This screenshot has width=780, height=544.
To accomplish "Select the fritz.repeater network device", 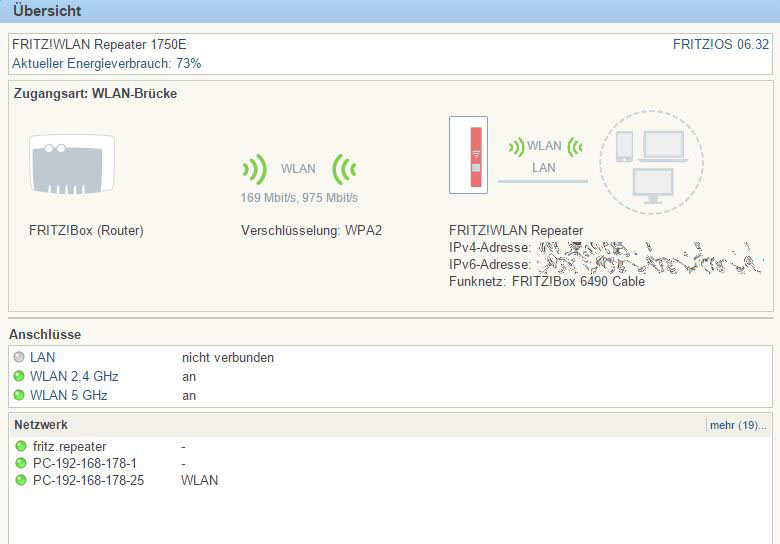I will [x=69, y=446].
